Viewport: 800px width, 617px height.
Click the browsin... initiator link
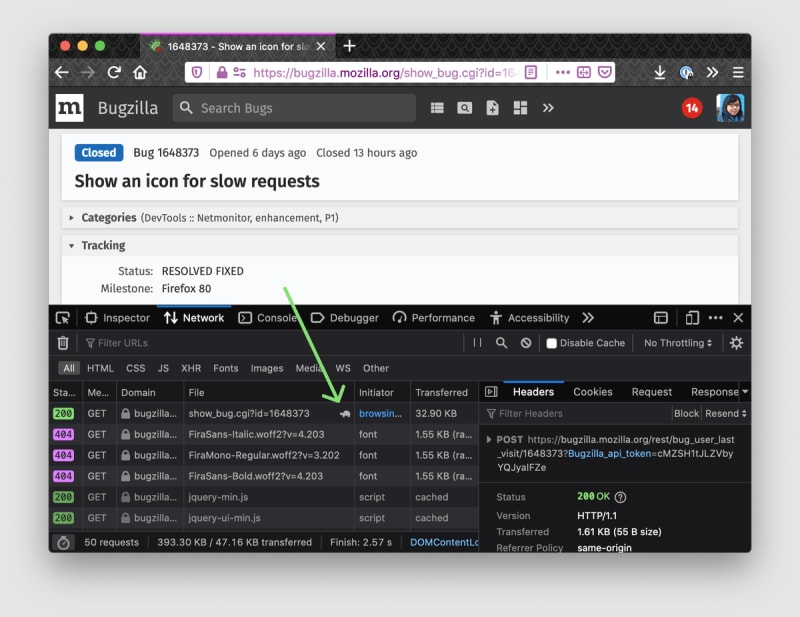click(380, 413)
